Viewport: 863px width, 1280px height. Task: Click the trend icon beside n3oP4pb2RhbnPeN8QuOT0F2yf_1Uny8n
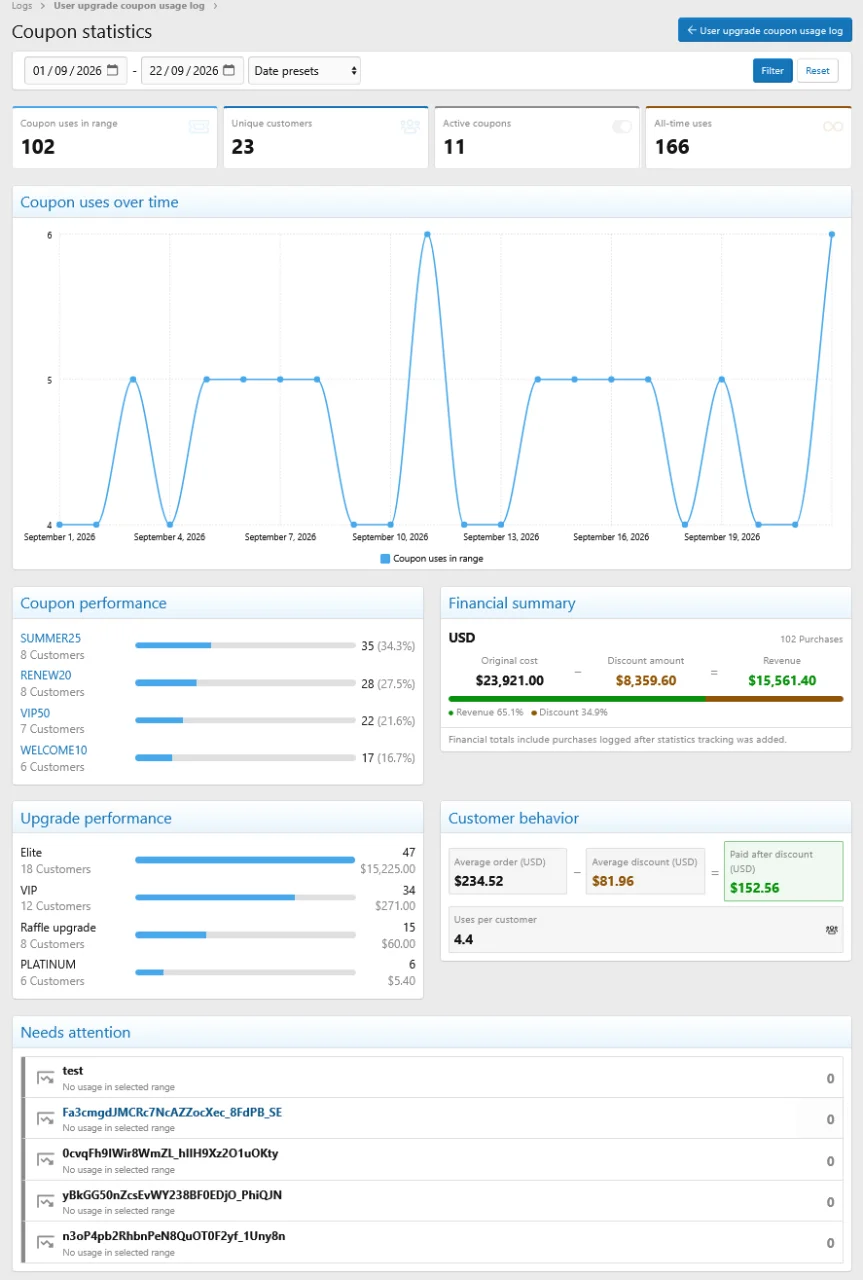click(45, 1243)
